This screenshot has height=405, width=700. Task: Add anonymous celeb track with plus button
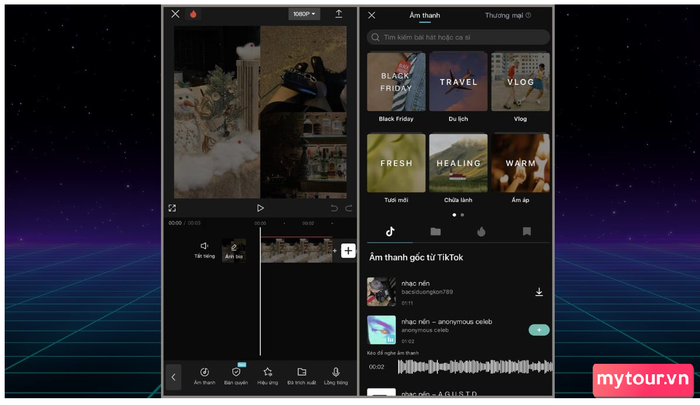tap(539, 329)
